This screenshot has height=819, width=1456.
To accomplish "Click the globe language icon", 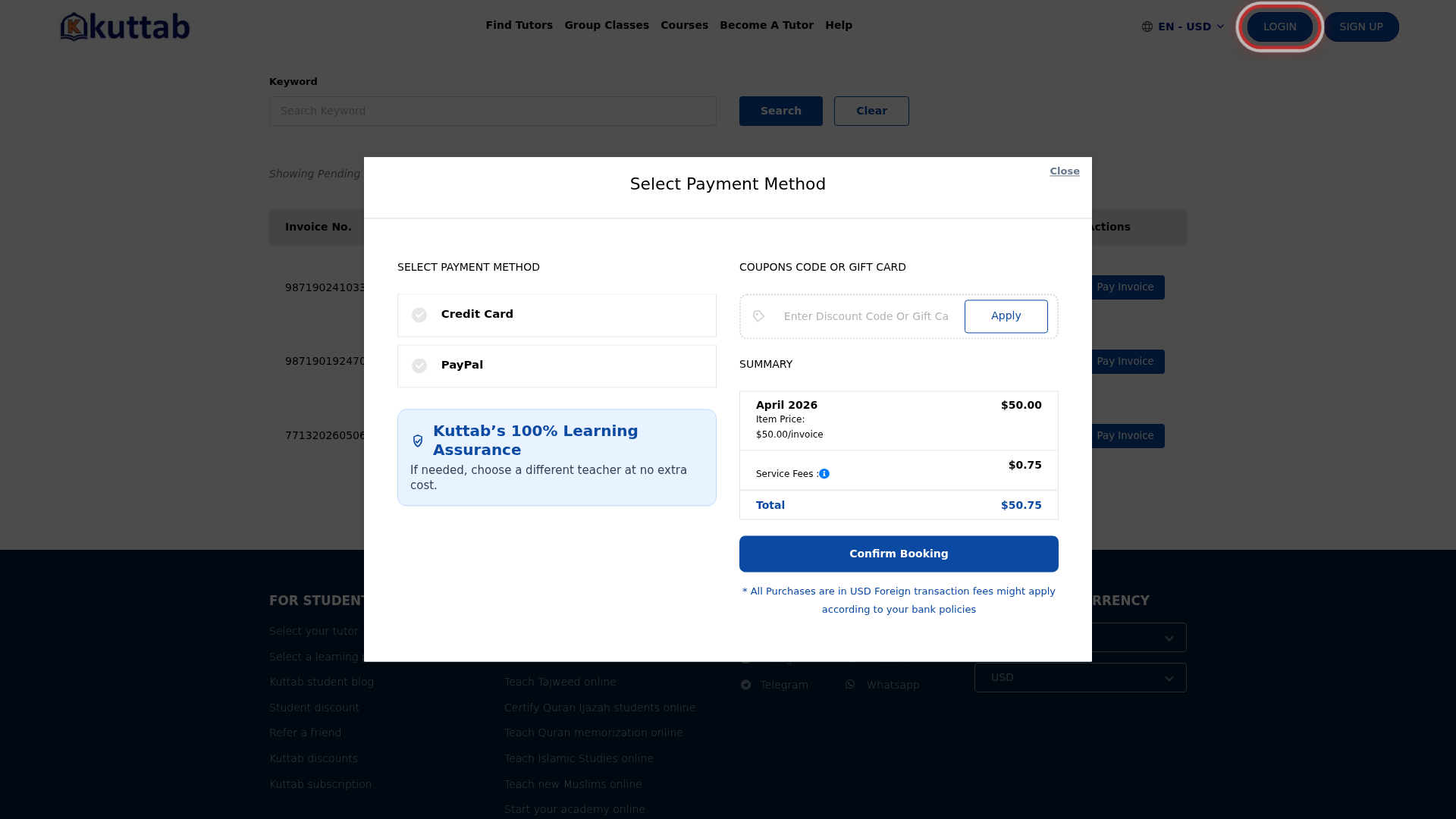I will [x=1147, y=27].
